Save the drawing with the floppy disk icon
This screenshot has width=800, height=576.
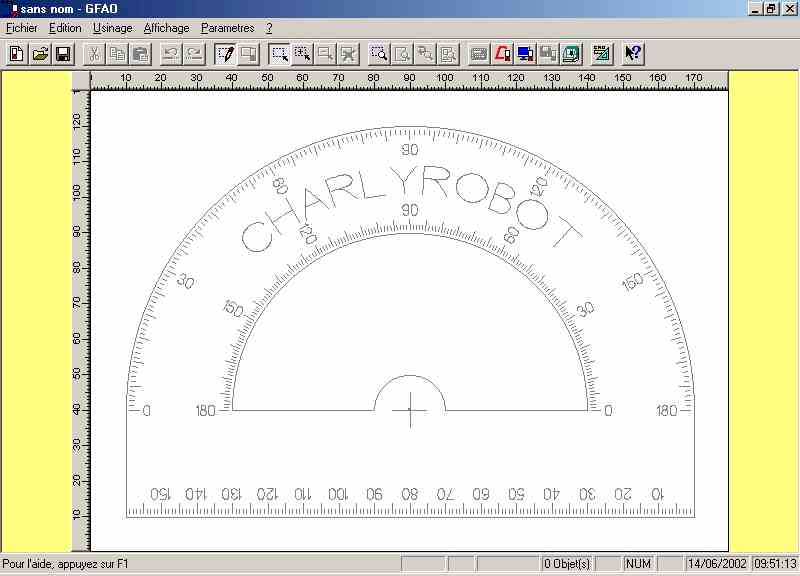click(63, 54)
